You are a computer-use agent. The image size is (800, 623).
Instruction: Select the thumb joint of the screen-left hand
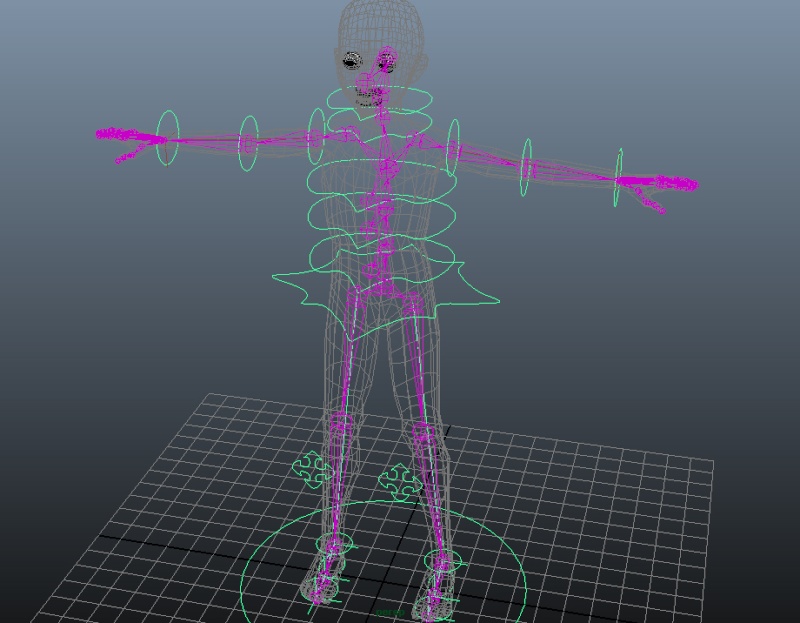point(119,161)
